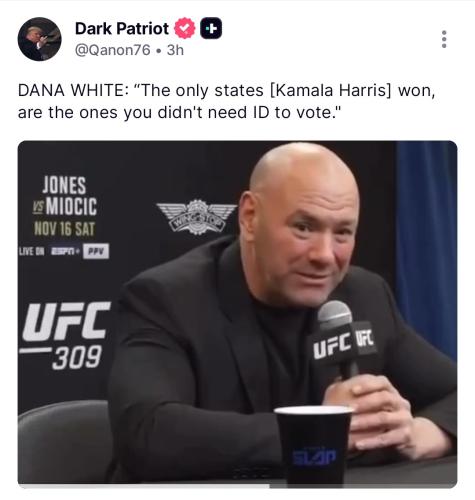Open the post text quoting Dana White
Image resolution: width=475 pixels, height=500 pixels.
click(226, 101)
